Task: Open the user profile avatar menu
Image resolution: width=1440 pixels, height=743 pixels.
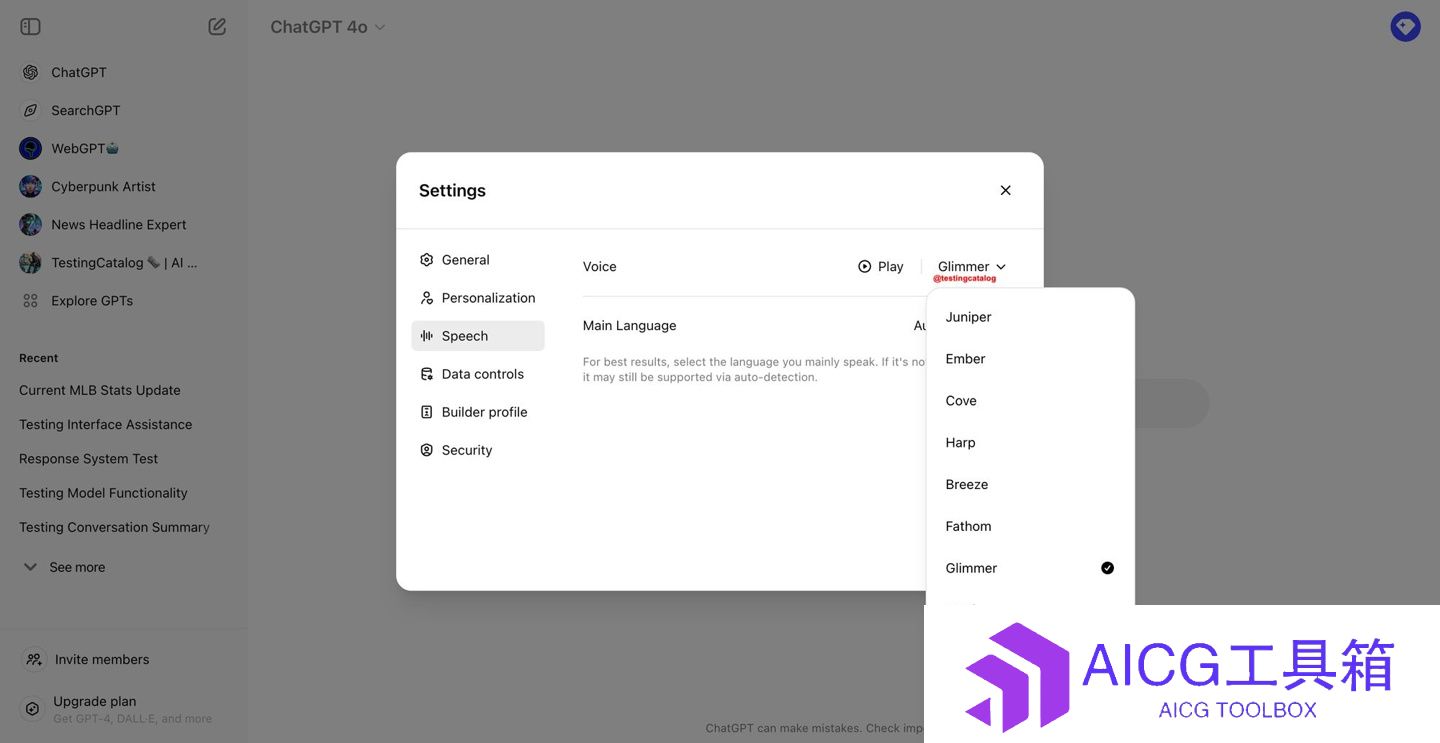Action: coord(1405,27)
